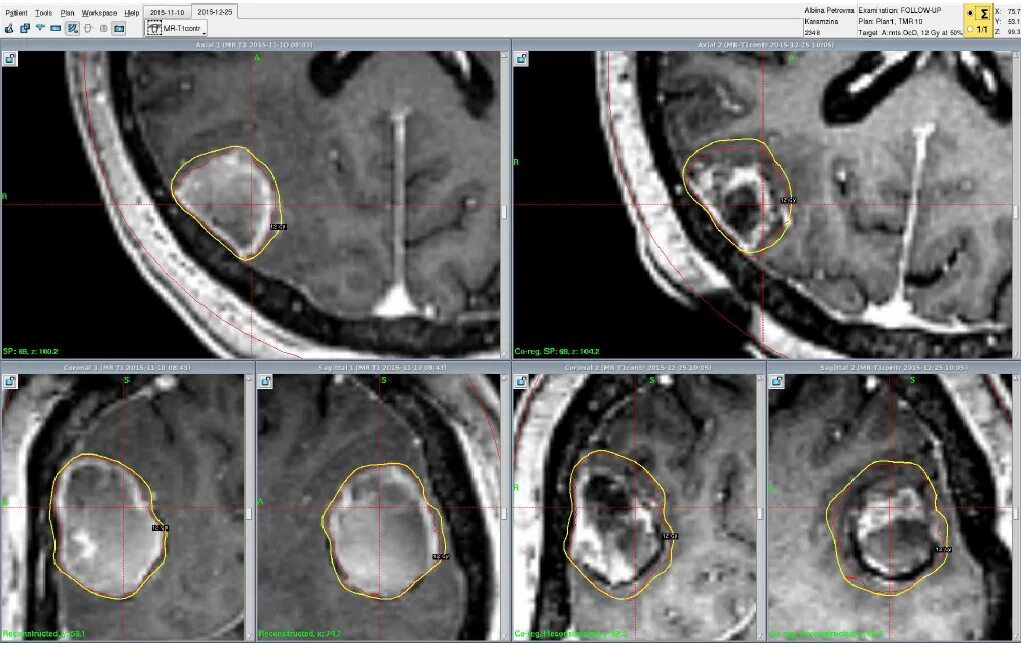Click the greyed head-frame toolbar icon
1021x645 pixels.
click(x=88, y=28)
